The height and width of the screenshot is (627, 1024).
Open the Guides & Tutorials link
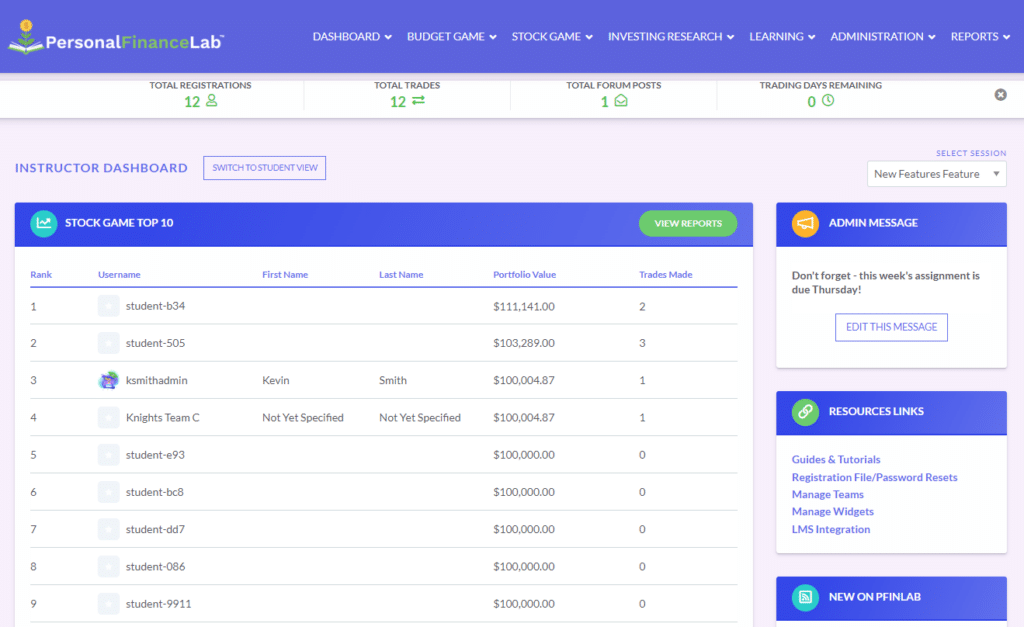tap(836, 459)
